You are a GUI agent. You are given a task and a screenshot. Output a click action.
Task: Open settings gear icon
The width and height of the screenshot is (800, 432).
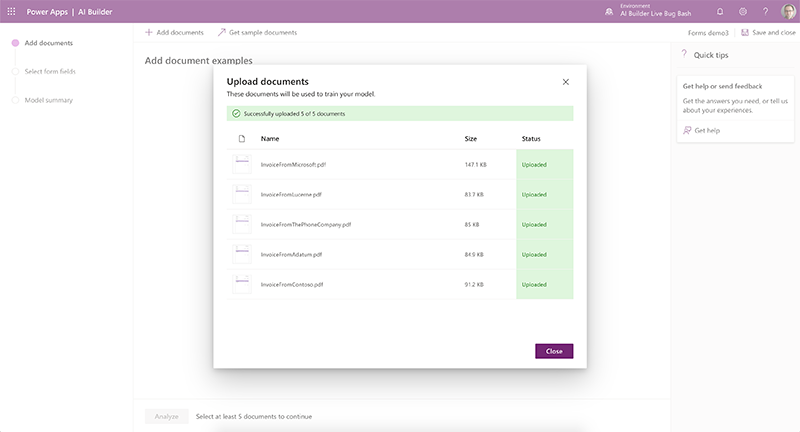(743, 11)
